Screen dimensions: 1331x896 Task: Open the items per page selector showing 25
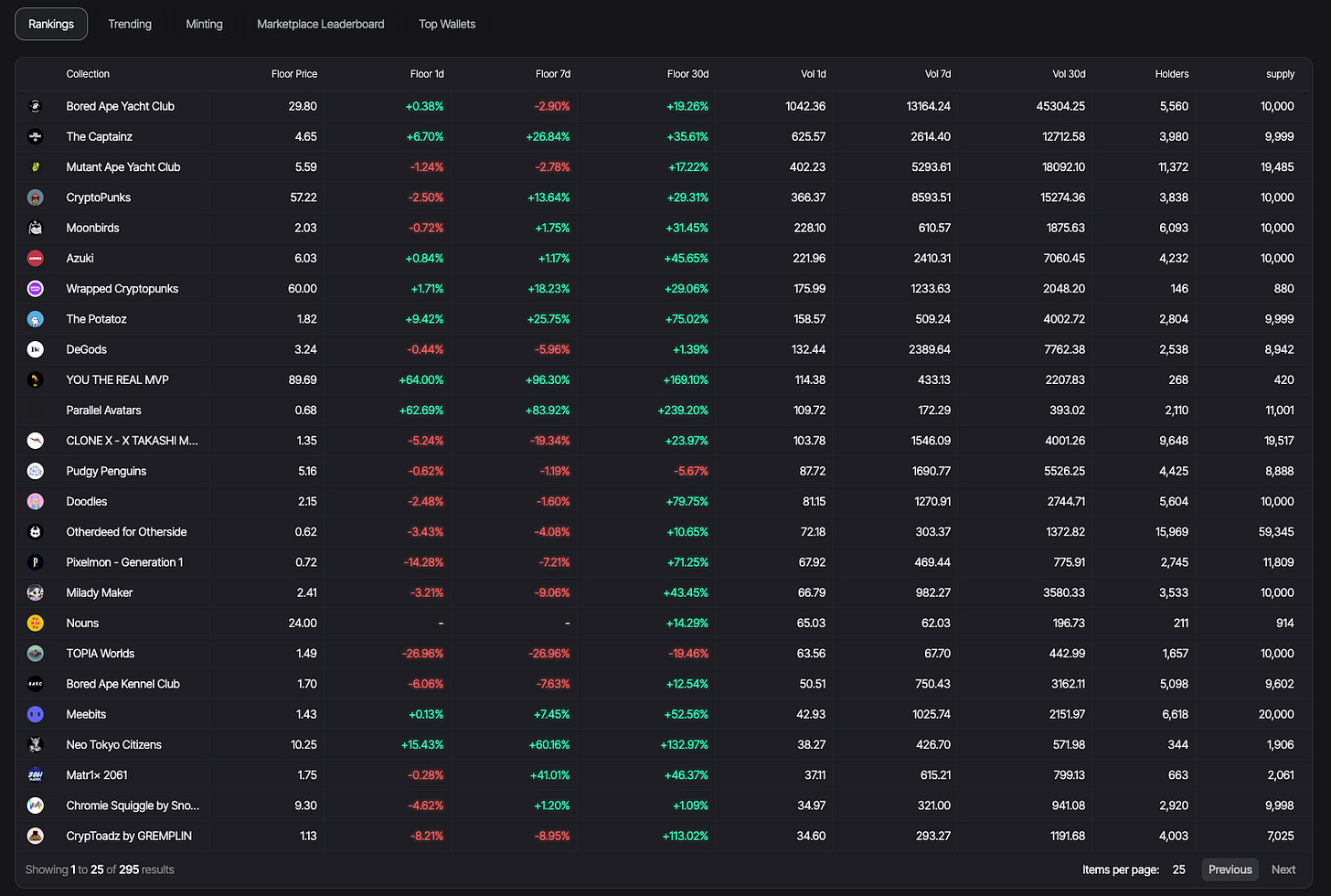[1179, 869]
